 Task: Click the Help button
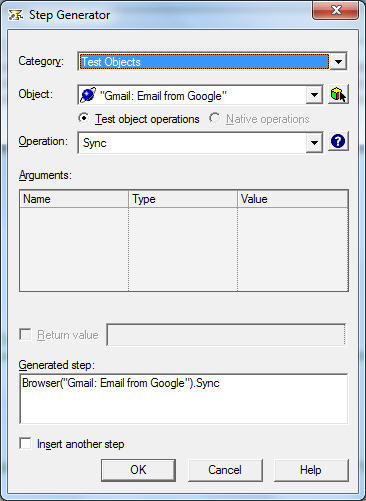click(x=311, y=470)
